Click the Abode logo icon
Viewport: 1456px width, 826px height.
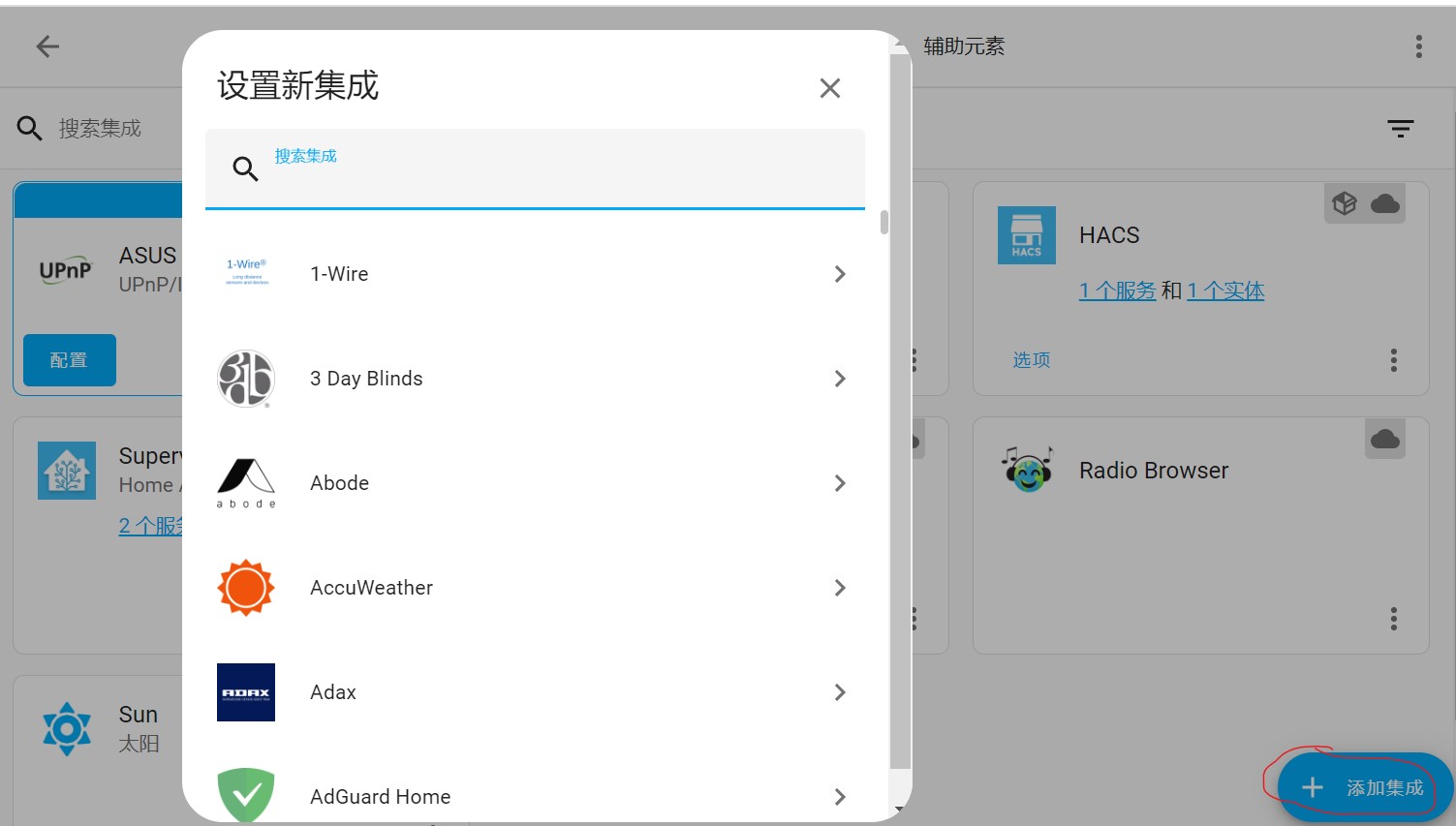[x=246, y=483]
